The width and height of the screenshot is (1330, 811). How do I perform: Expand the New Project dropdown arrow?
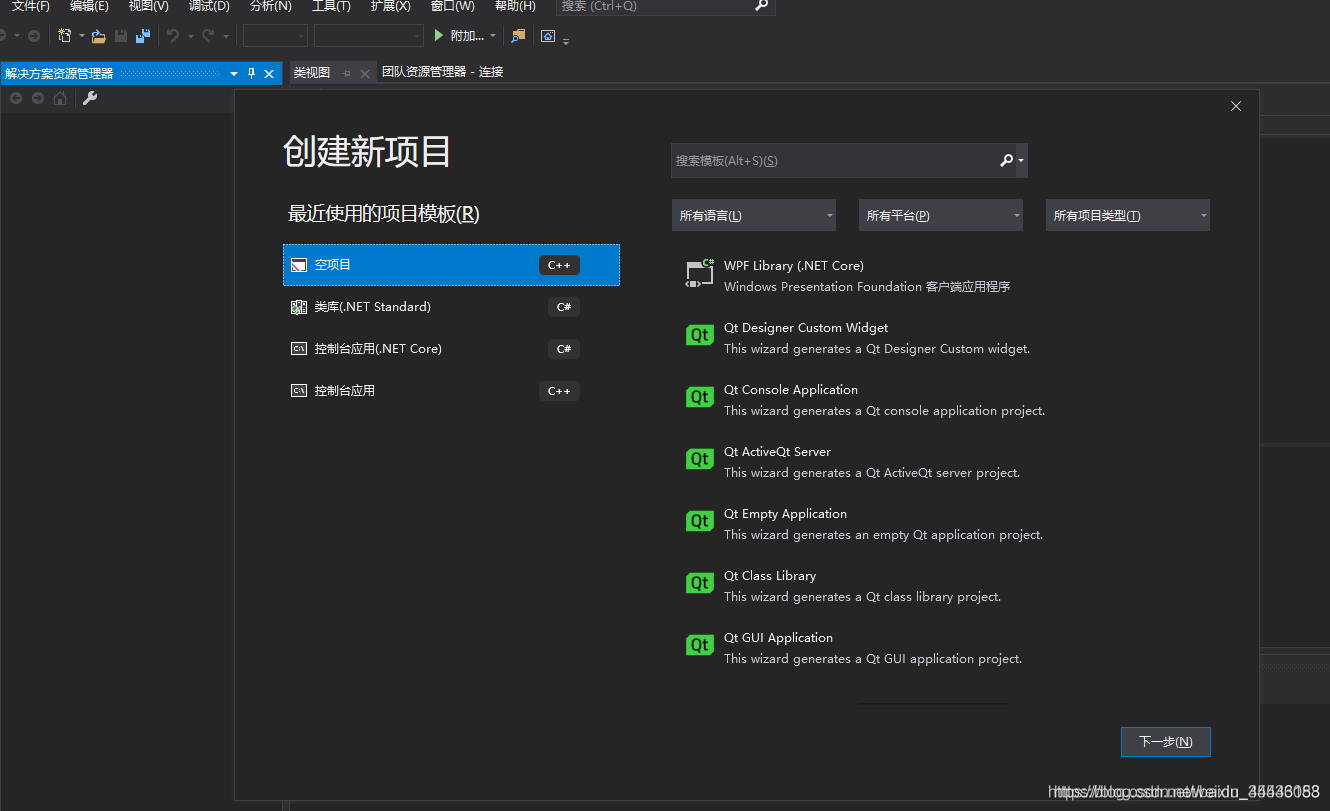pos(81,37)
